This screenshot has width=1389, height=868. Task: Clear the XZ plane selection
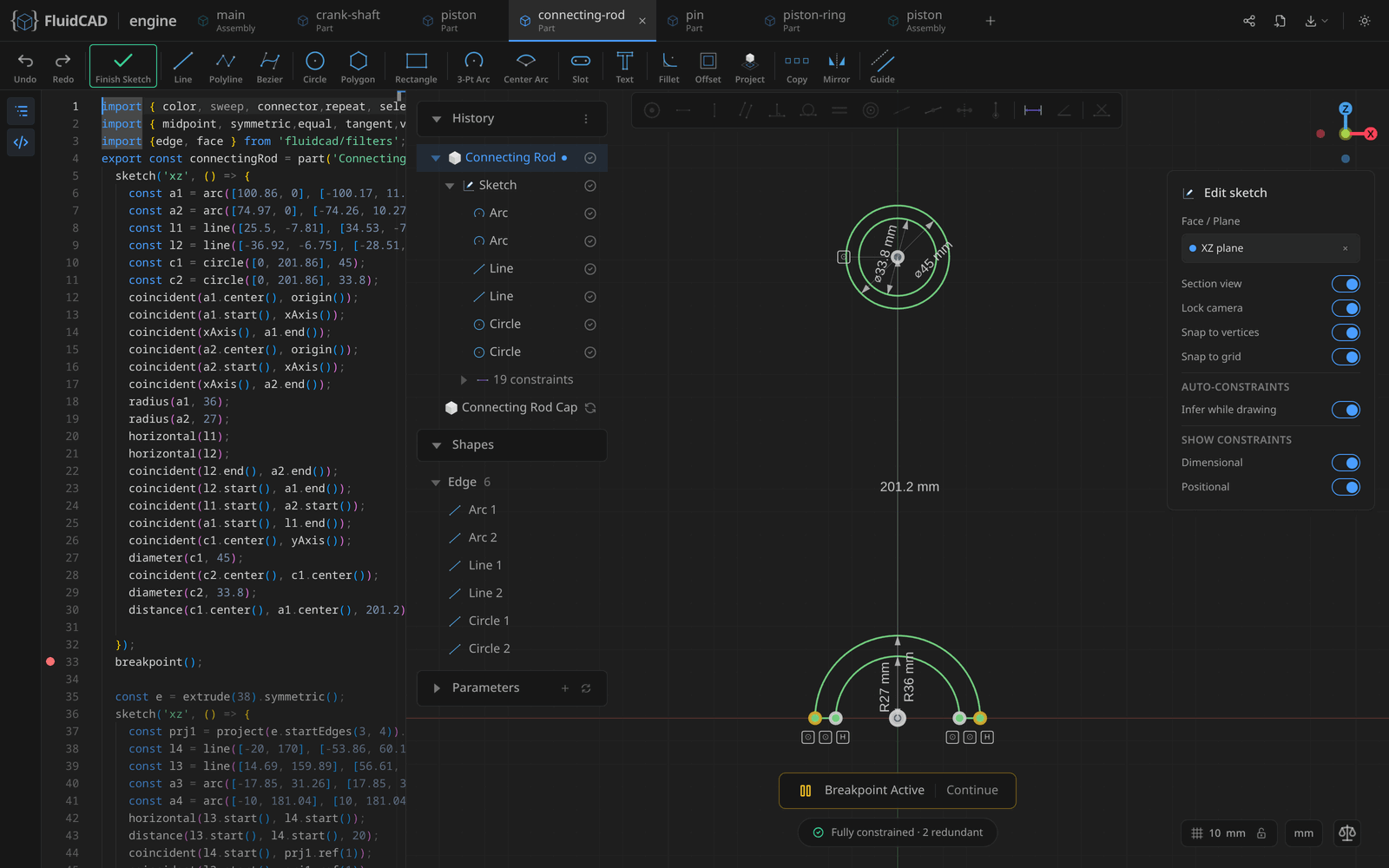pyautogui.click(x=1346, y=248)
